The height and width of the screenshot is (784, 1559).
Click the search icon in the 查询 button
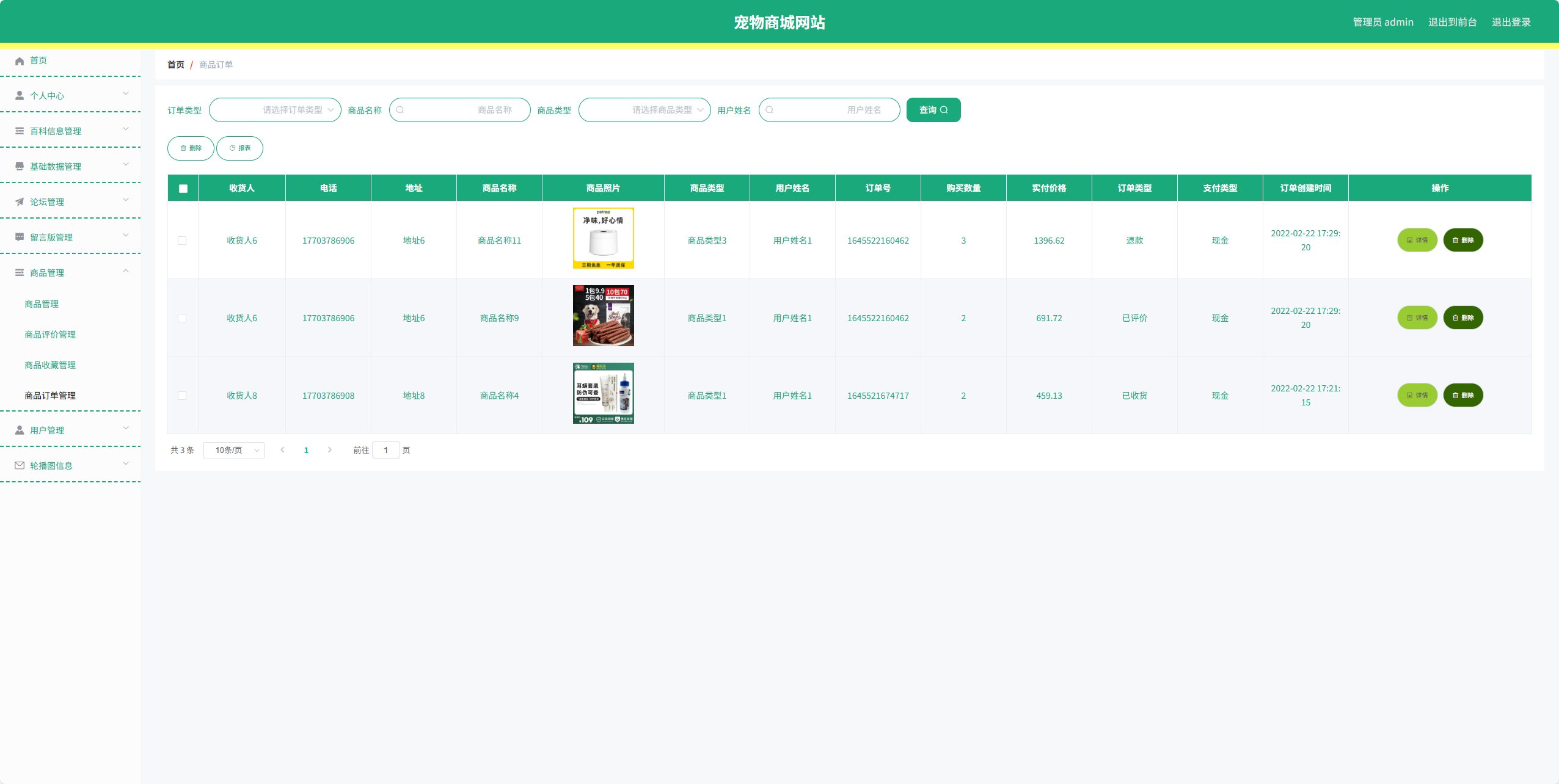944,110
